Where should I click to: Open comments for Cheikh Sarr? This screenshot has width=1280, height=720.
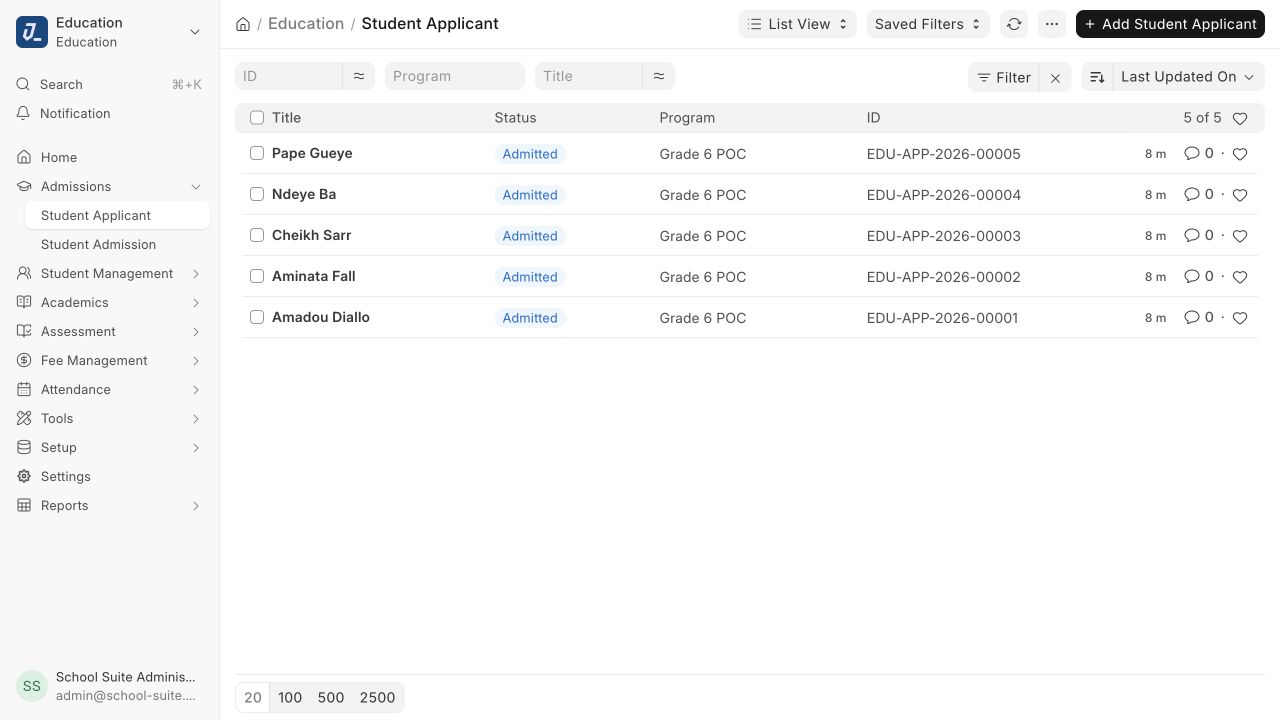[1198, 236]
